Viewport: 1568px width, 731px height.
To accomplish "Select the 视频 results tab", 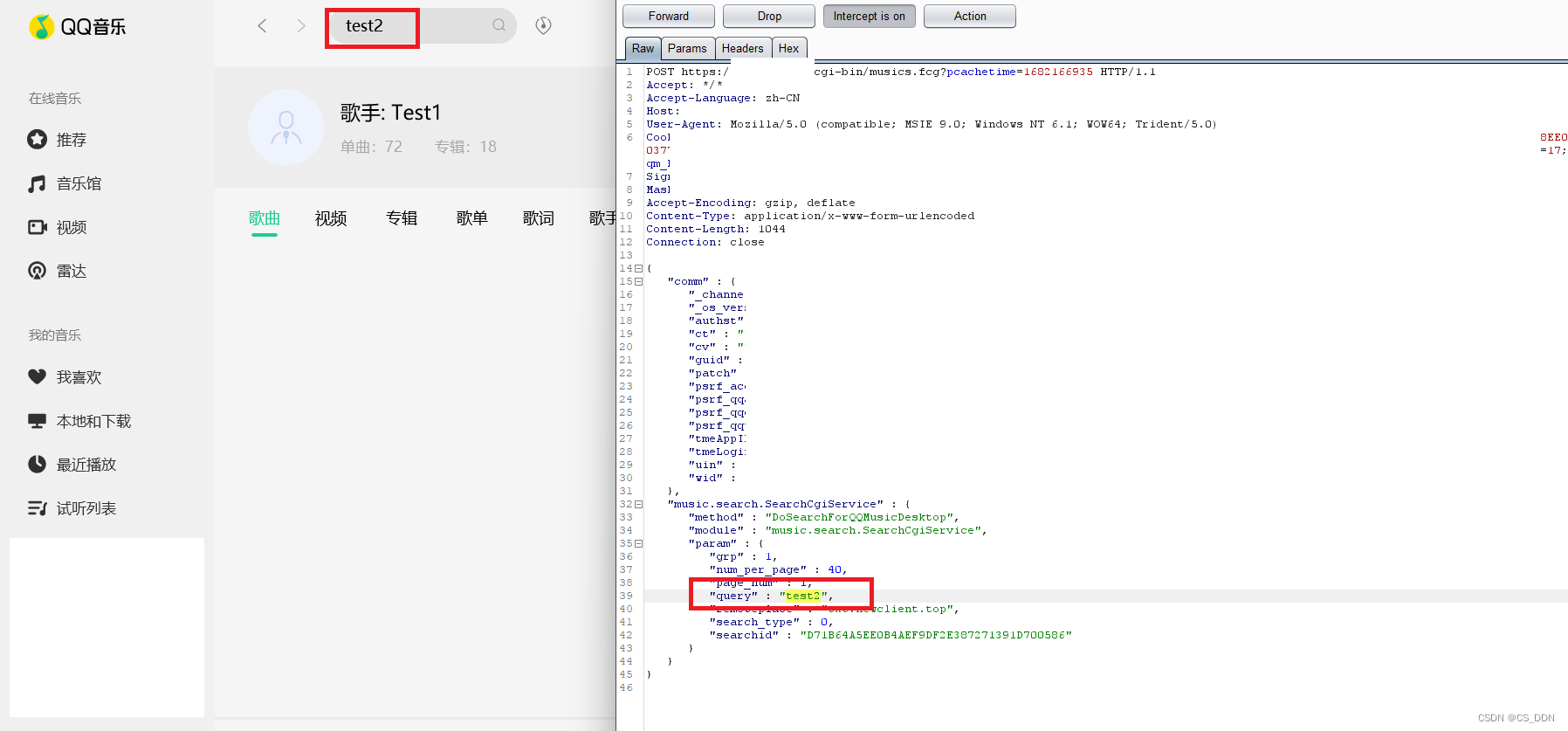I will click(331, 218).
